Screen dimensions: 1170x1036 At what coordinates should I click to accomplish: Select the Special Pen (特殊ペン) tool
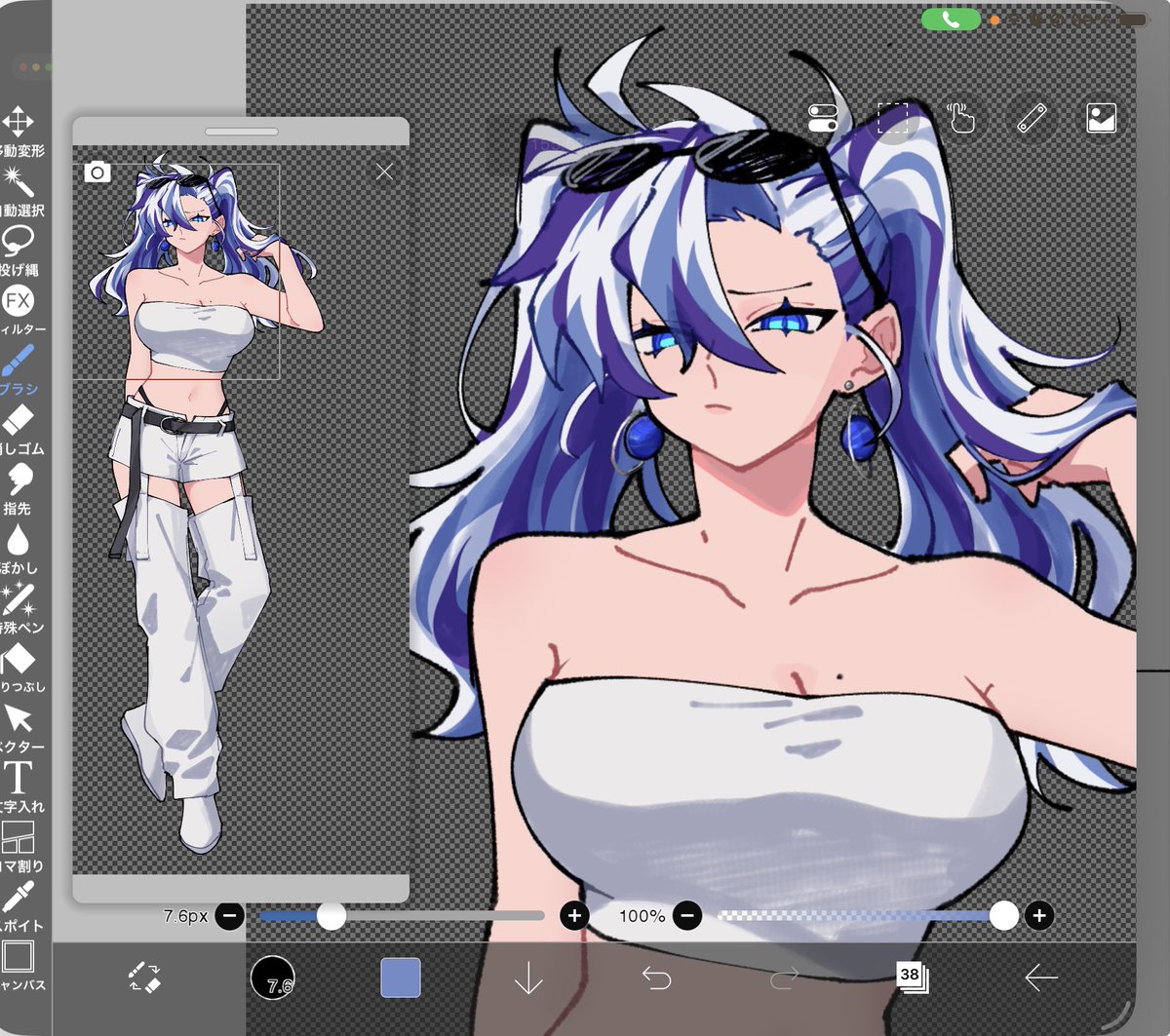(x=19, y=607)
